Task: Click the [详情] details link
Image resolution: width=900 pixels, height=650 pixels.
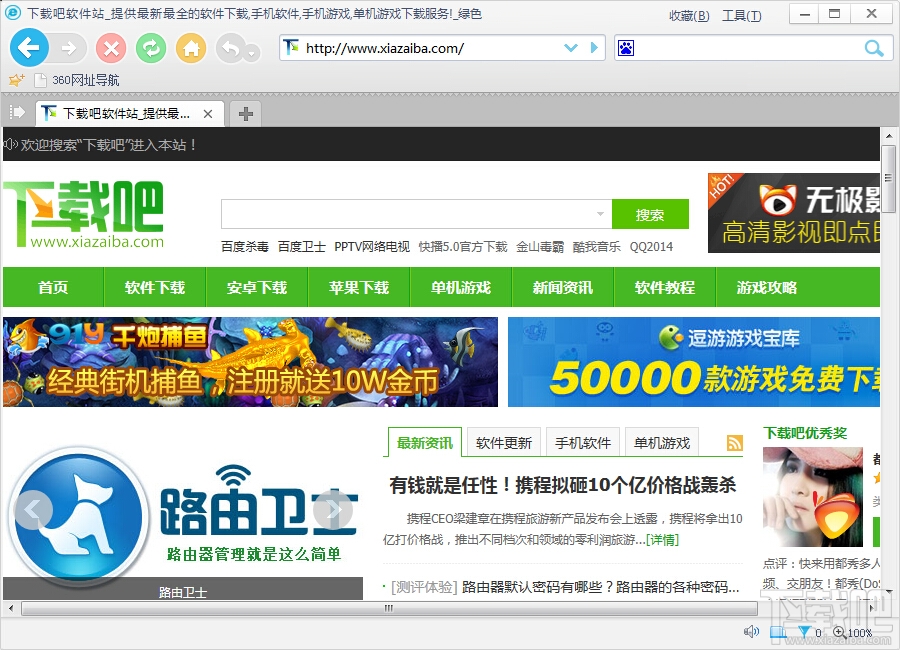Action: click(662, 540)
